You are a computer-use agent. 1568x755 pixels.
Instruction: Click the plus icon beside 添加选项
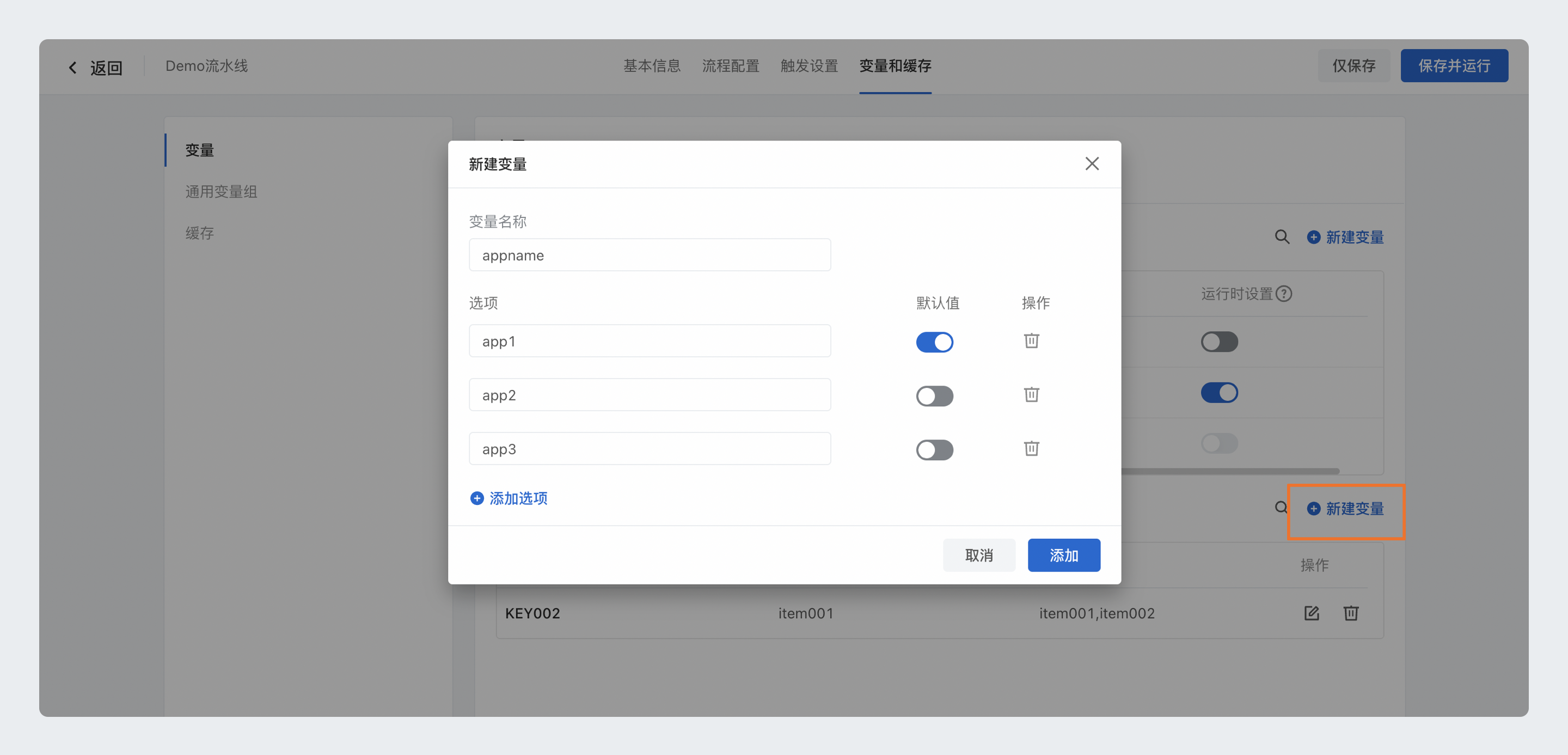tap(477, 498)
